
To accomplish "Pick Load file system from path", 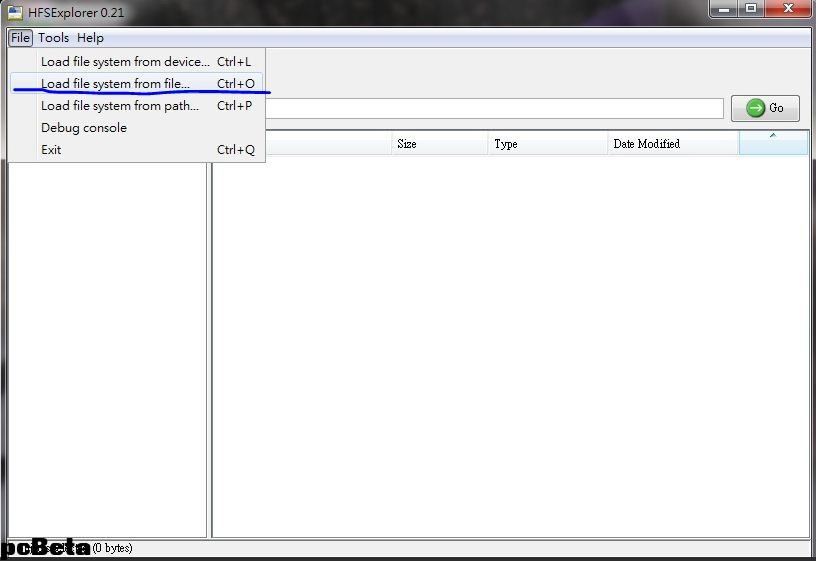I will 119,106.
